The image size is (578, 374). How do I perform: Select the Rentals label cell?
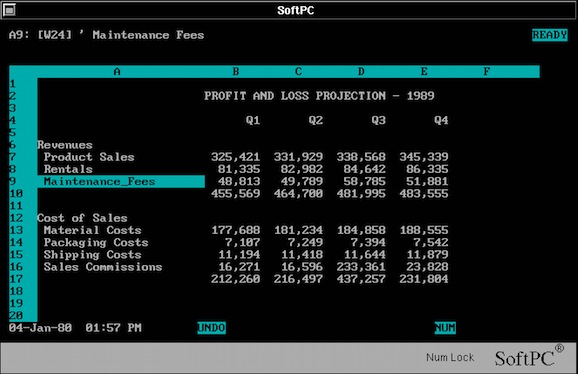coord(68,169)
